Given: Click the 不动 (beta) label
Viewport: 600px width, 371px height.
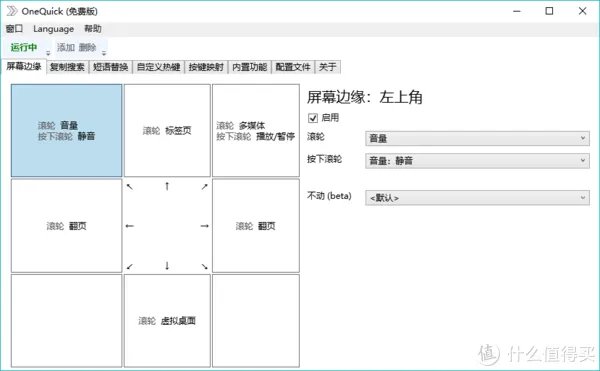Looking at the screenshot, I should (329, 196).
